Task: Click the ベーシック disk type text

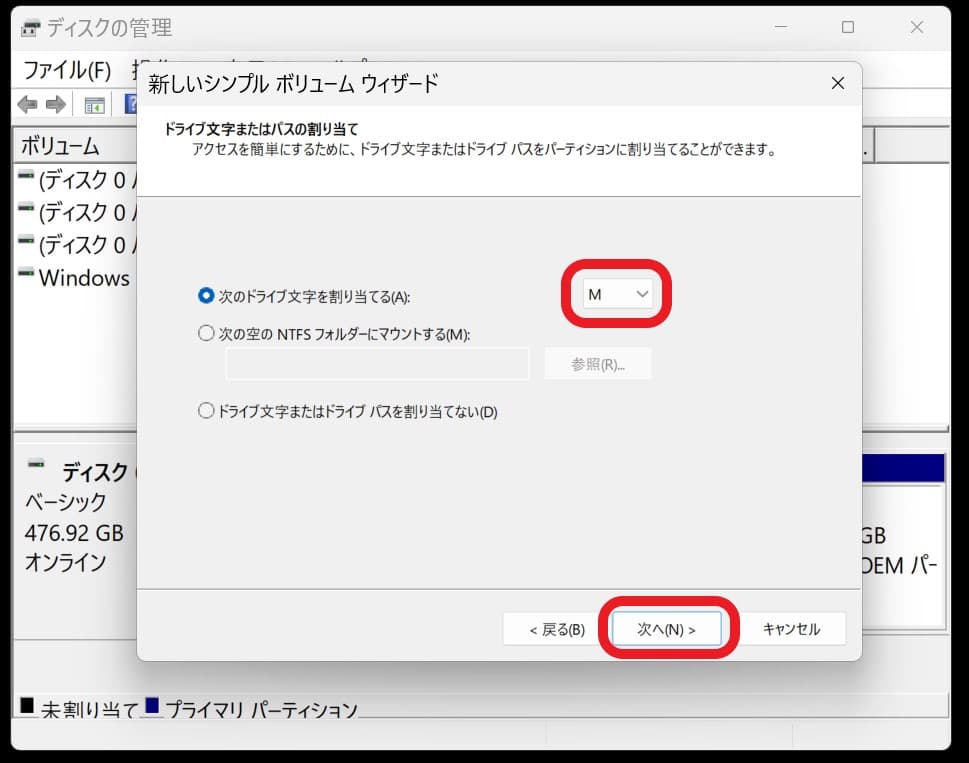Action: tap(66, 502)
